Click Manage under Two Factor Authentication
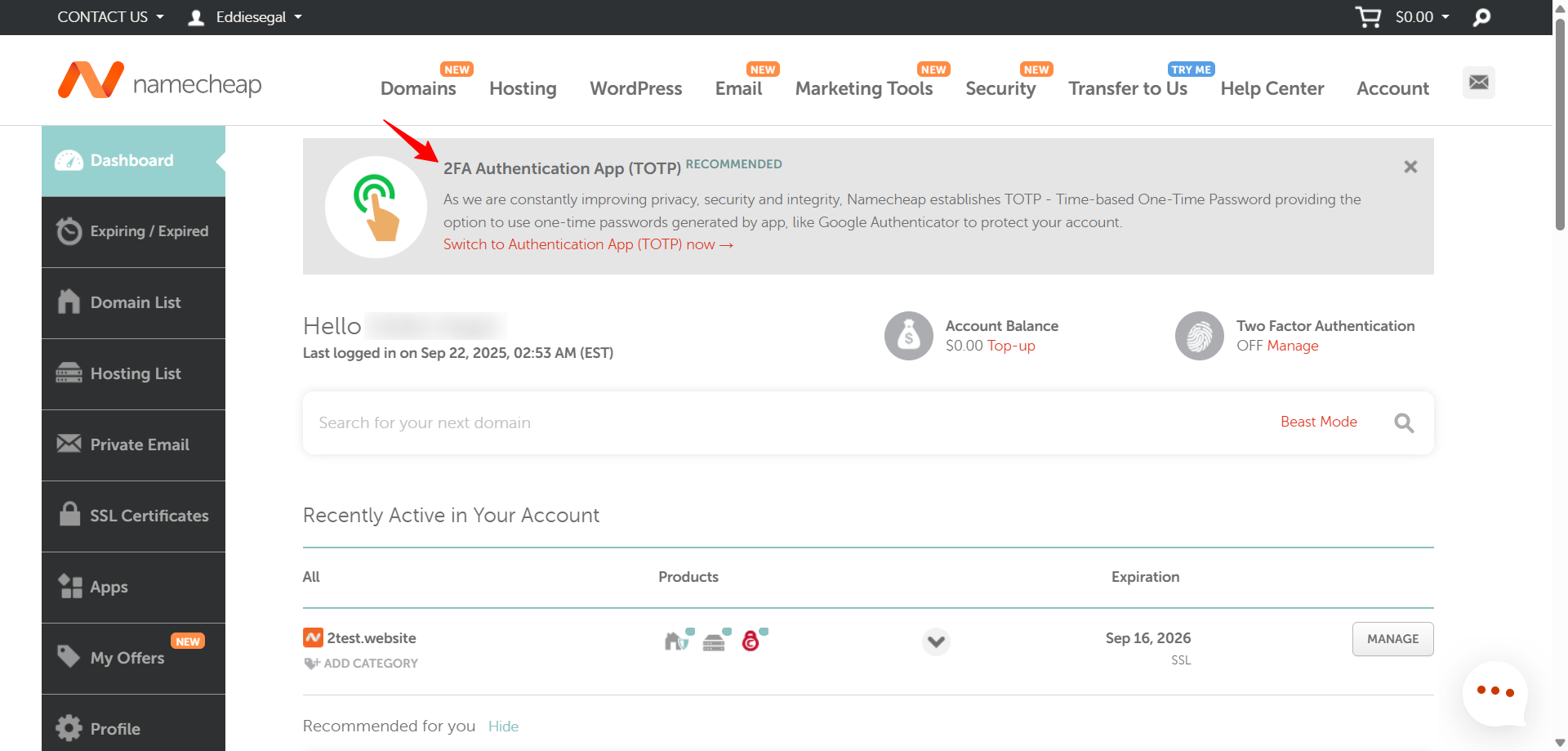Viewport: 1568px width, 751px height. click(1293, 346)
